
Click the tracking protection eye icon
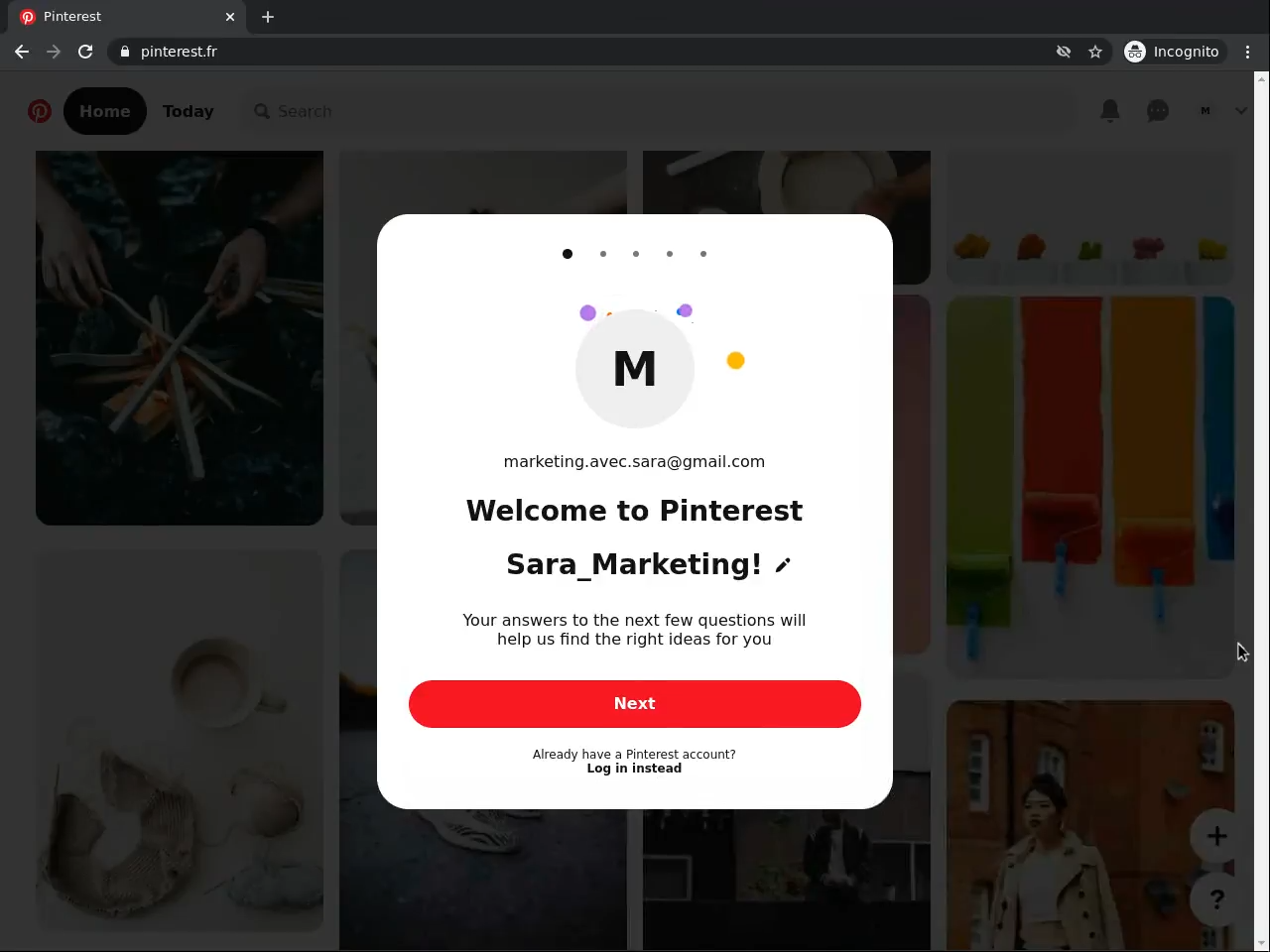coord(1064,52)
